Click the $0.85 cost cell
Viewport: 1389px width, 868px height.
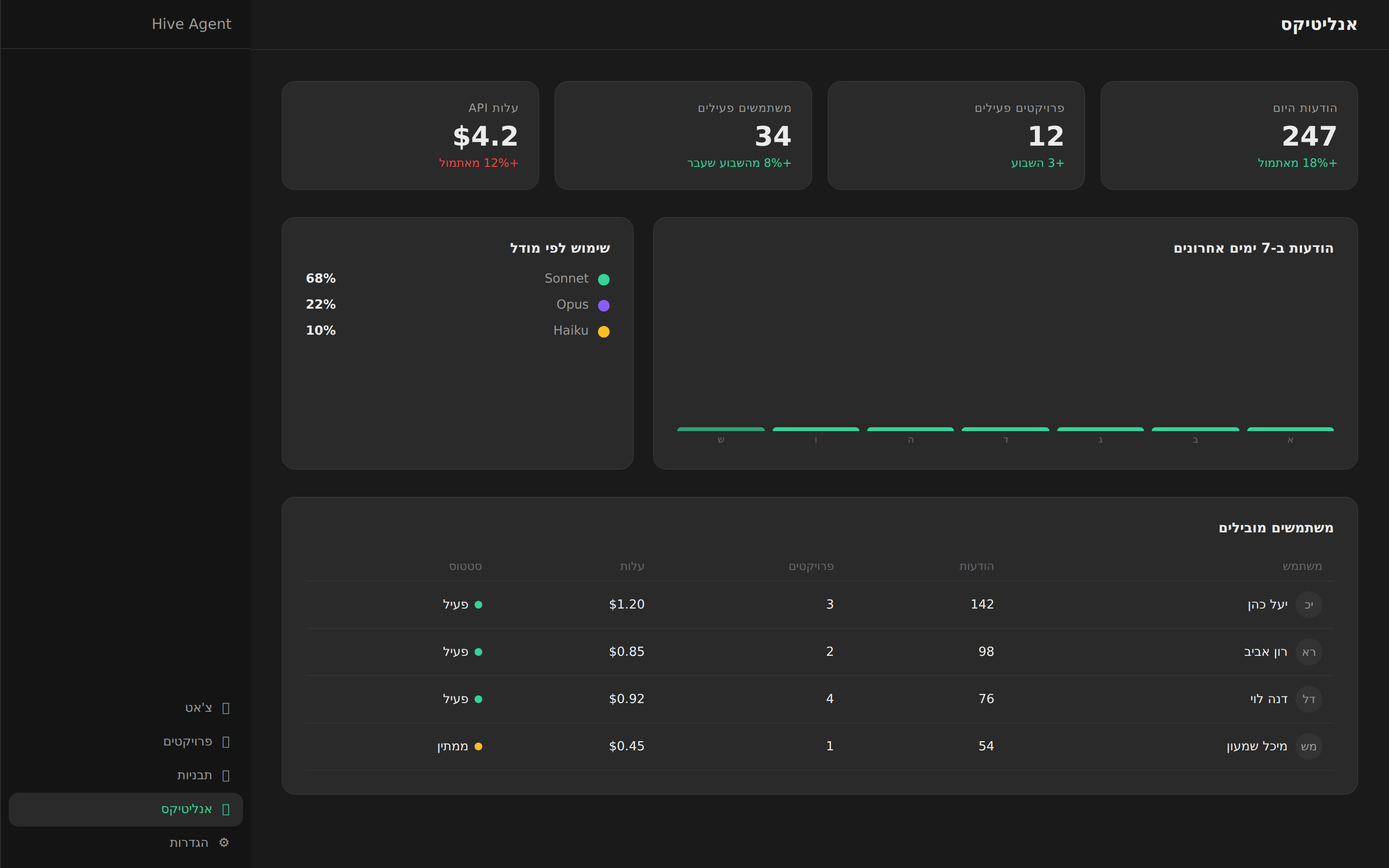point(627,652)
